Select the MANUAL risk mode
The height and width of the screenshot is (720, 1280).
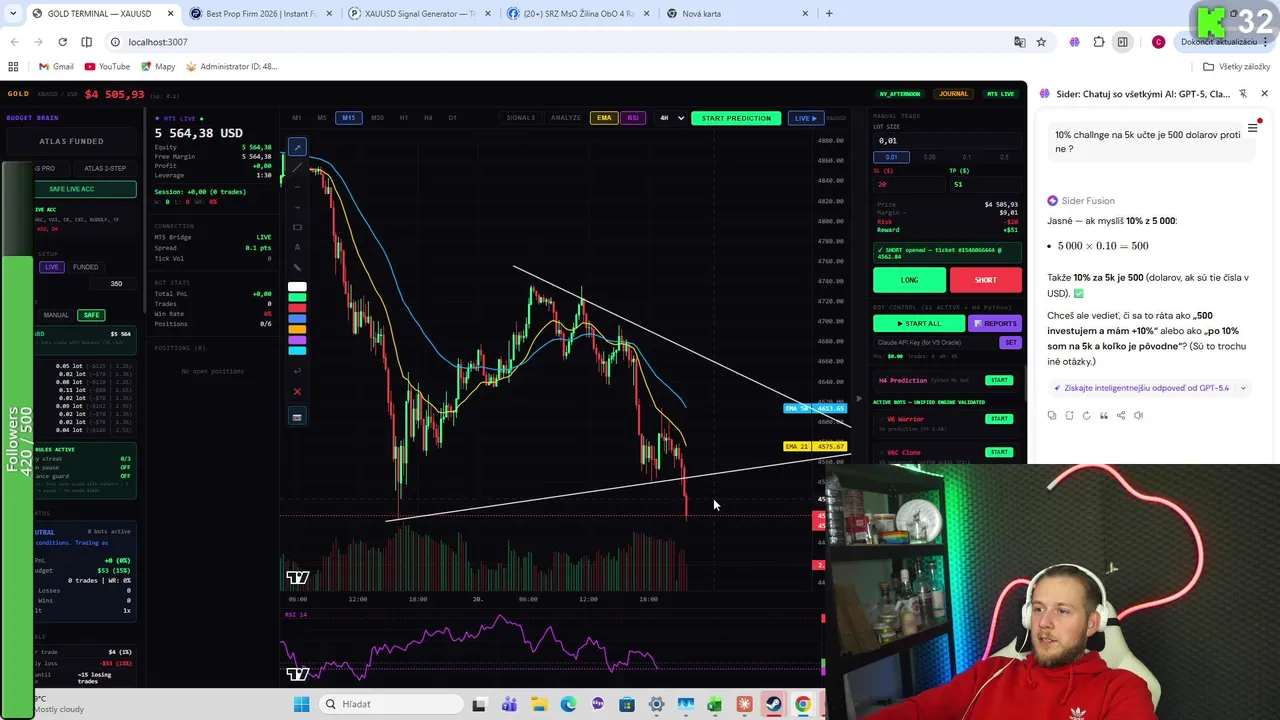[56, 315]
